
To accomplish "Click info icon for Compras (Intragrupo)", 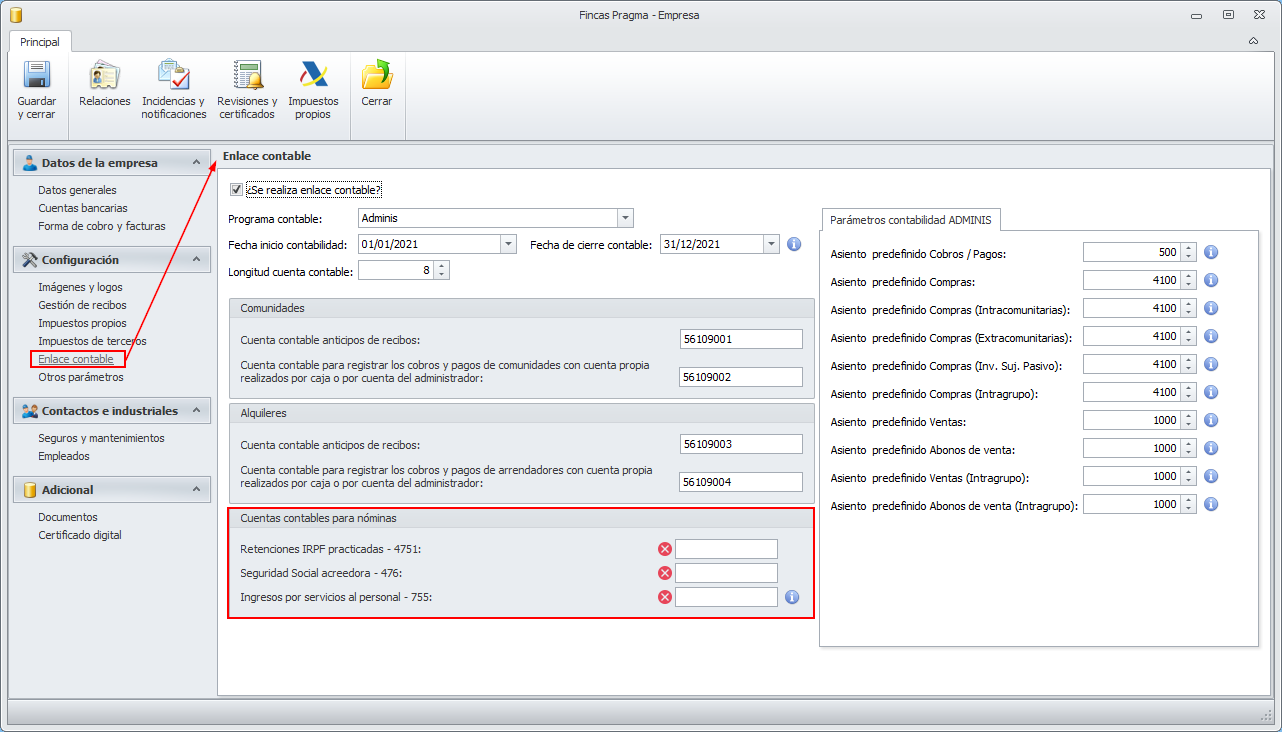I will click(1211, 392).
